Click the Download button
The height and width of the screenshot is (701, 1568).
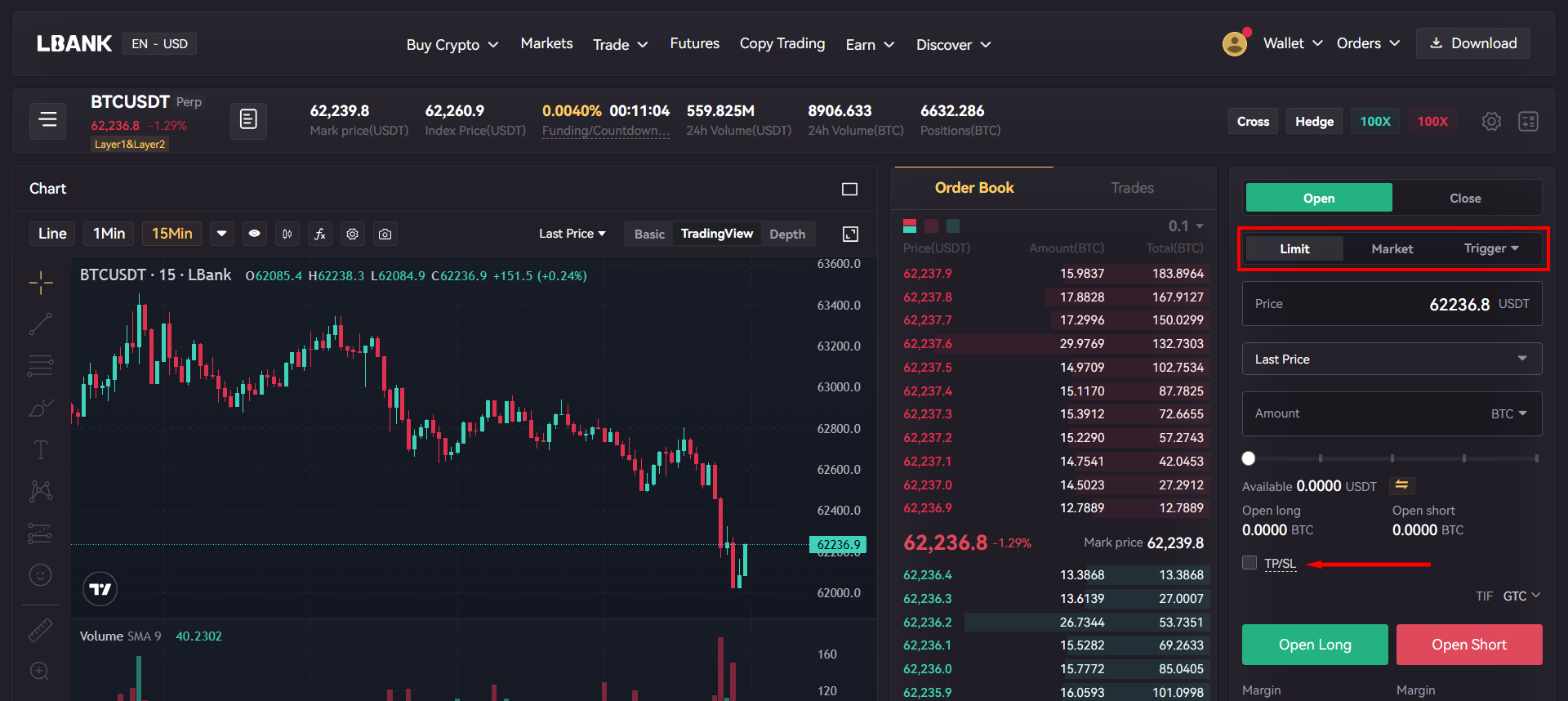tap(1473, 43)
